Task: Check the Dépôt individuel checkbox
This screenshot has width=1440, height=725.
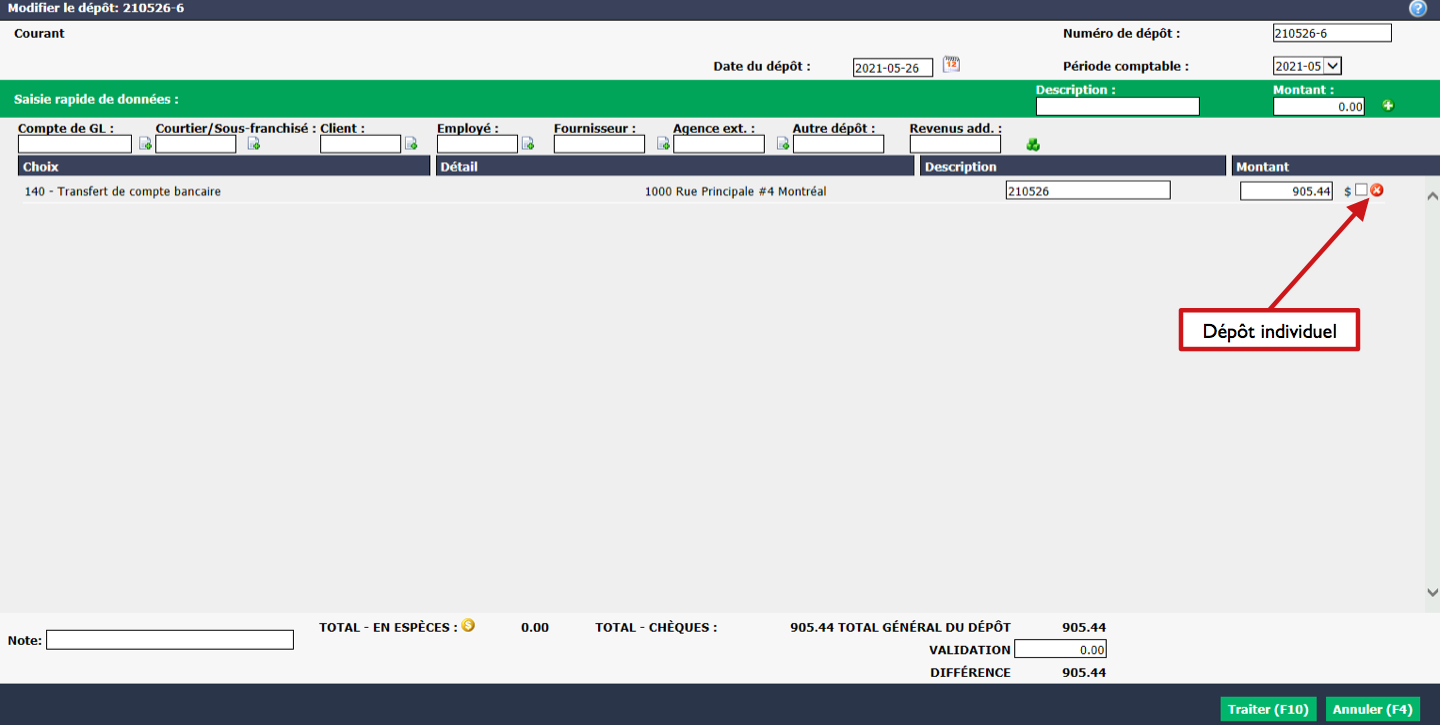Action: pyautogui.click(x=1361, y=190)
